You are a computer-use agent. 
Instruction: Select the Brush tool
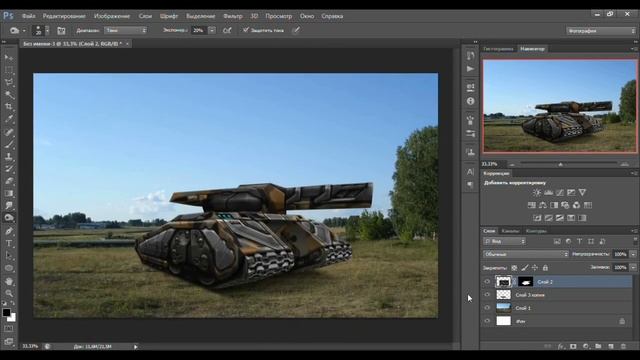(9, 144)
